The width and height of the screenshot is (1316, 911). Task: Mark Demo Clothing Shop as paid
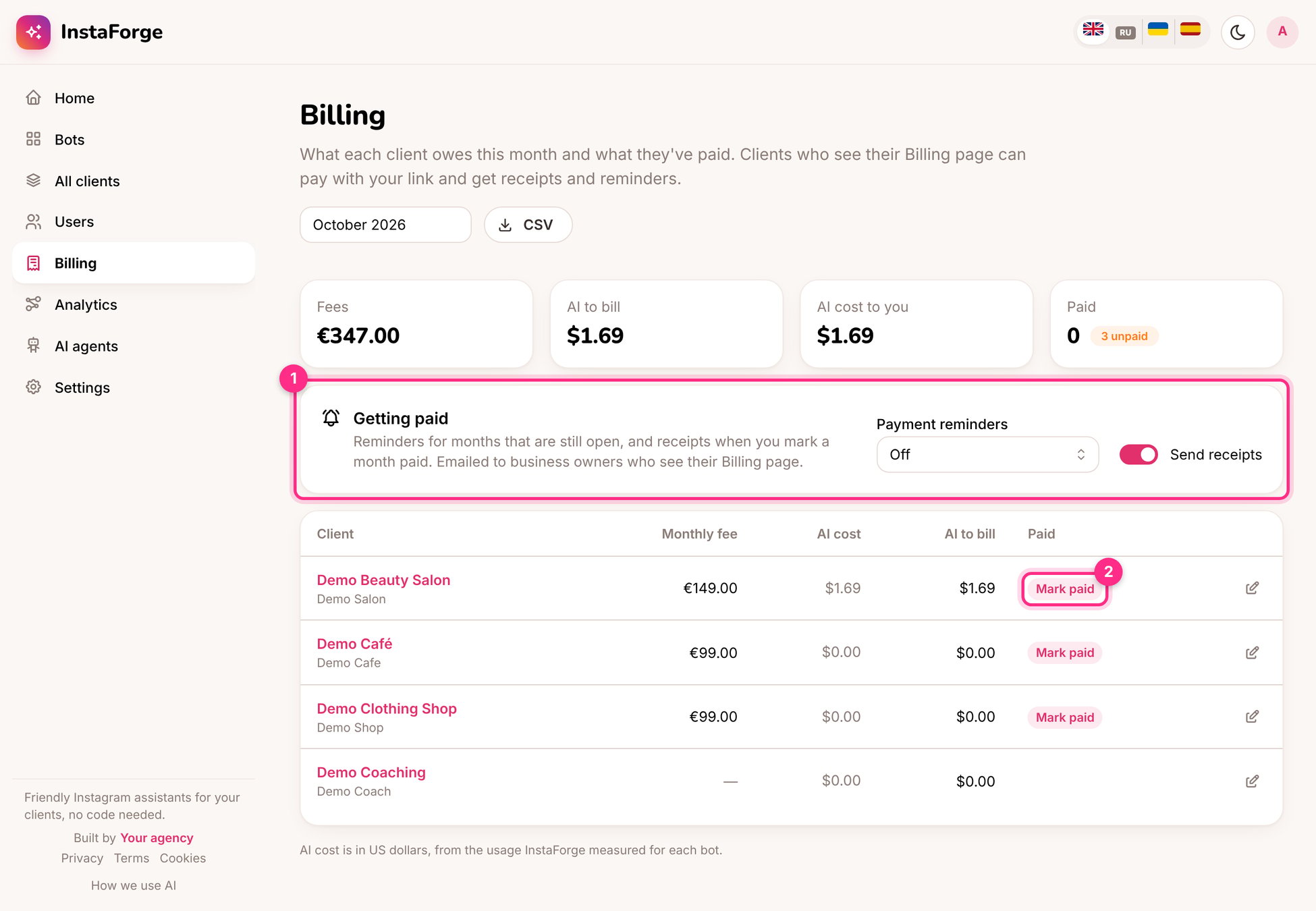coord(1064,717)
